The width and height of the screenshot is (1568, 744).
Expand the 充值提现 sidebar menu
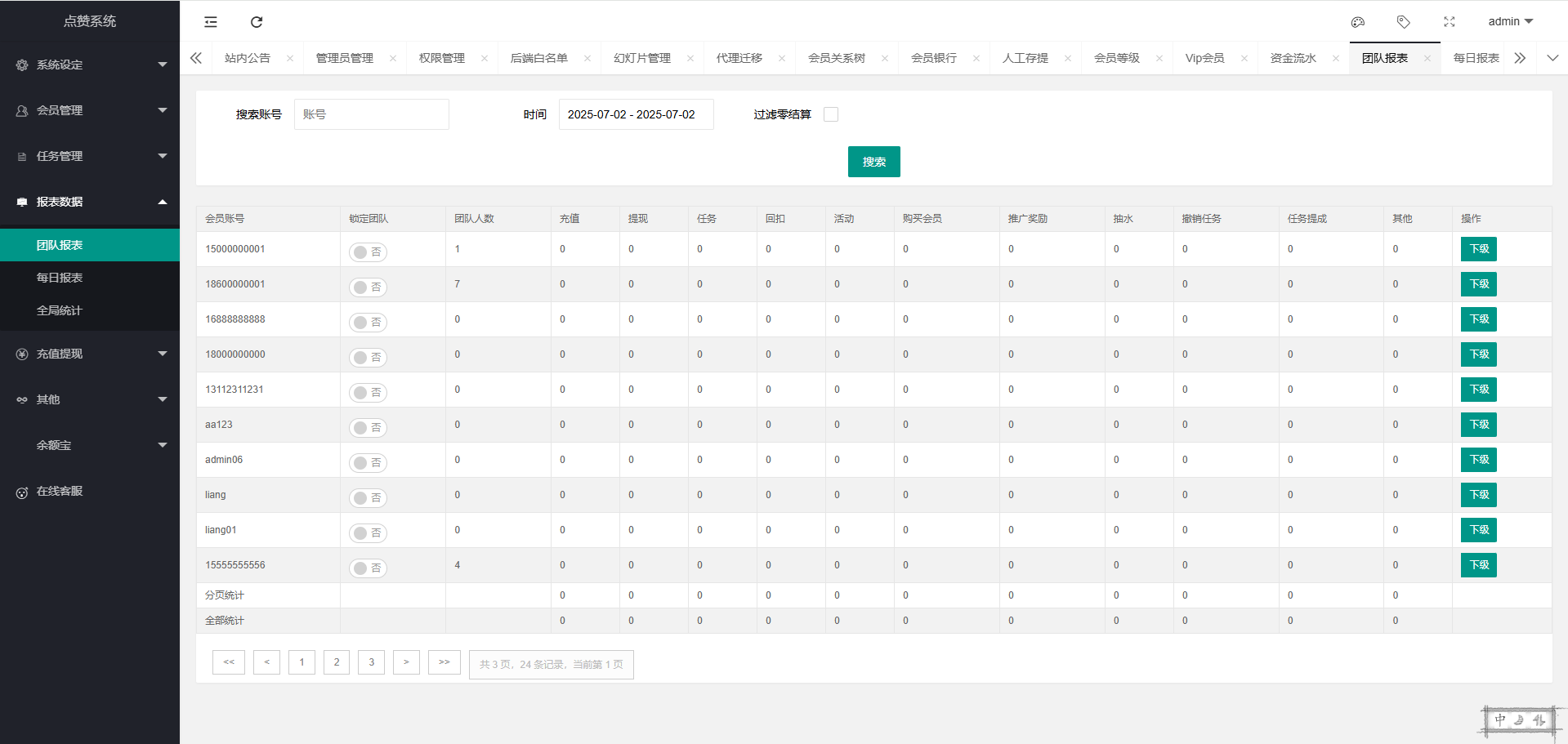coord(163,354)
